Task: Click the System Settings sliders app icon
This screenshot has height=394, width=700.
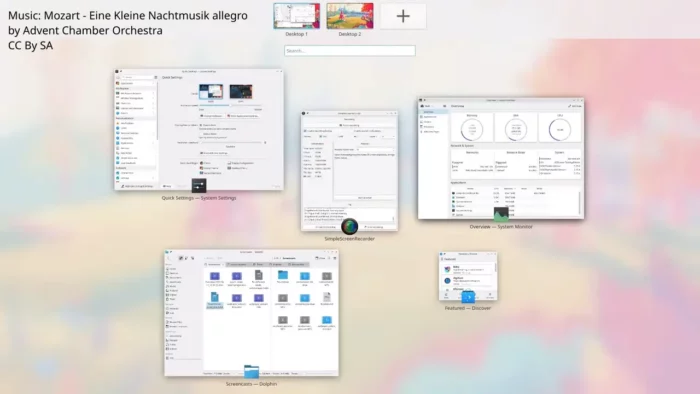Action: click(x=199, y=185)
